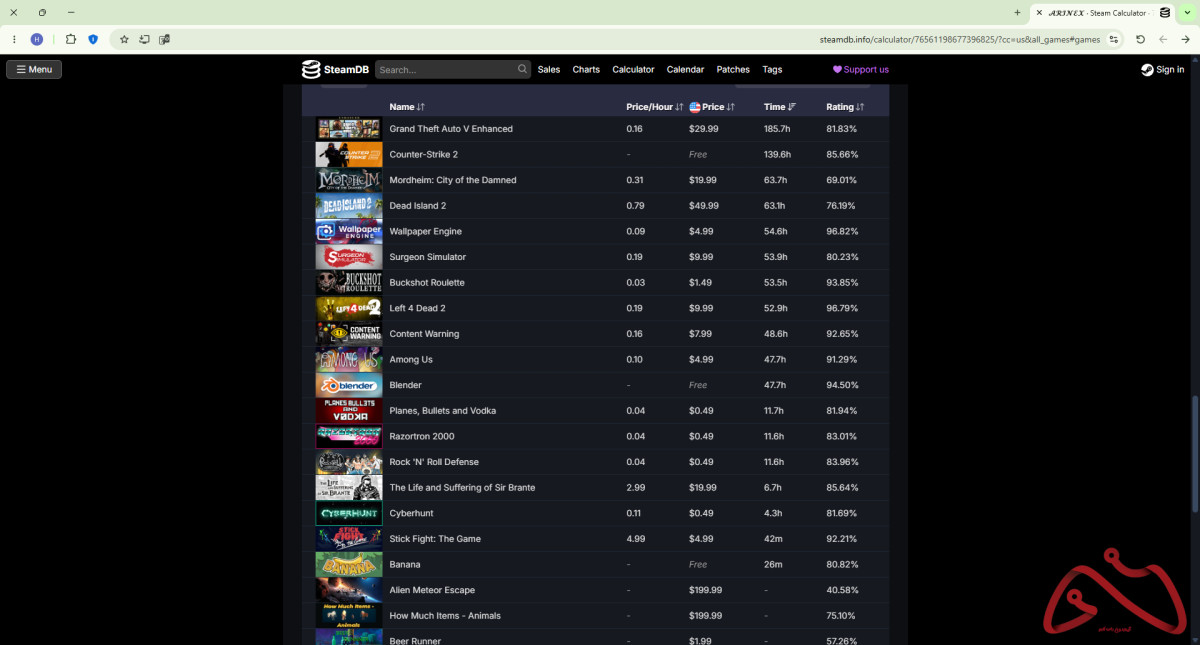The image size is (1200, 645).
Task: Open the tab search chevron
Action: (1187, 13)
